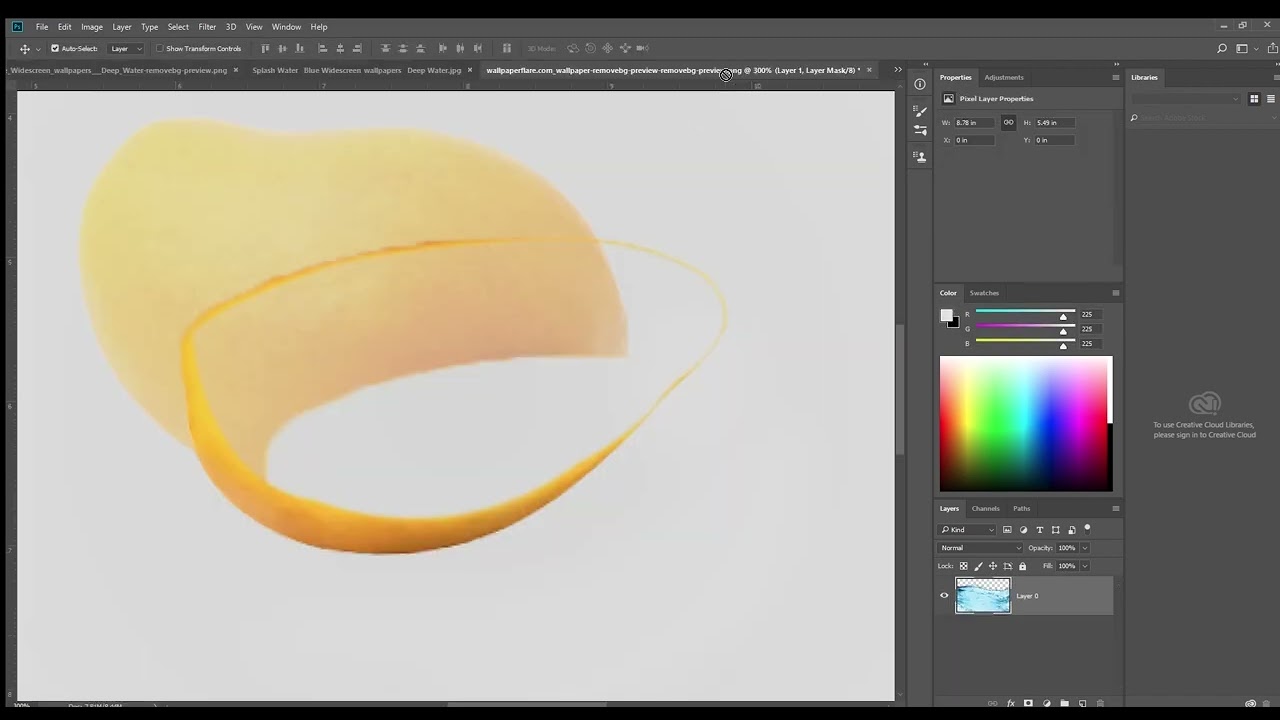Open the Brushes panel icon

tap(920, 130)
